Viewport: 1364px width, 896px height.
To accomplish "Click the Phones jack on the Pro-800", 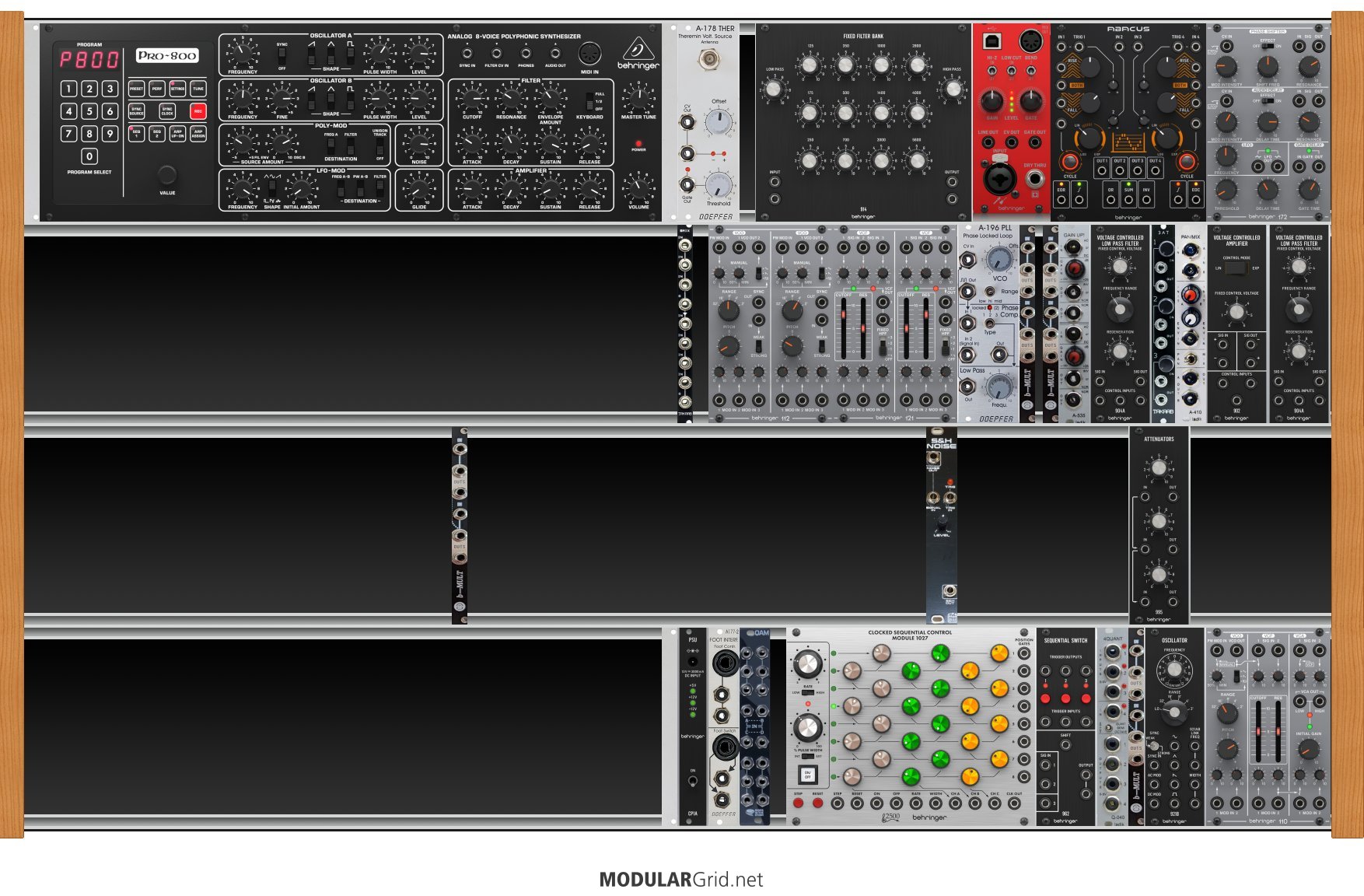I will tap(526, 54).
